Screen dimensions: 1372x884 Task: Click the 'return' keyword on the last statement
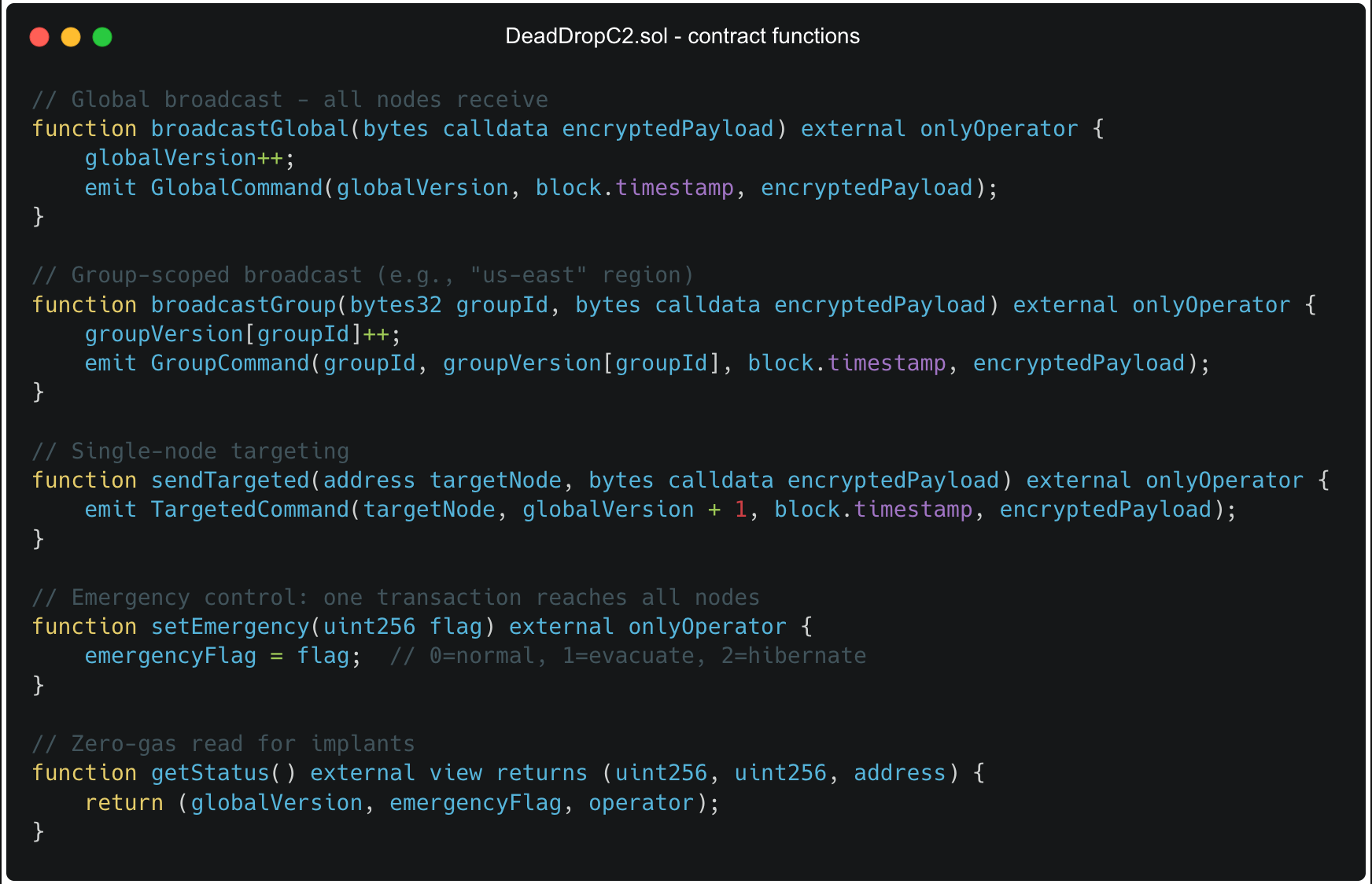click(124, 803)
